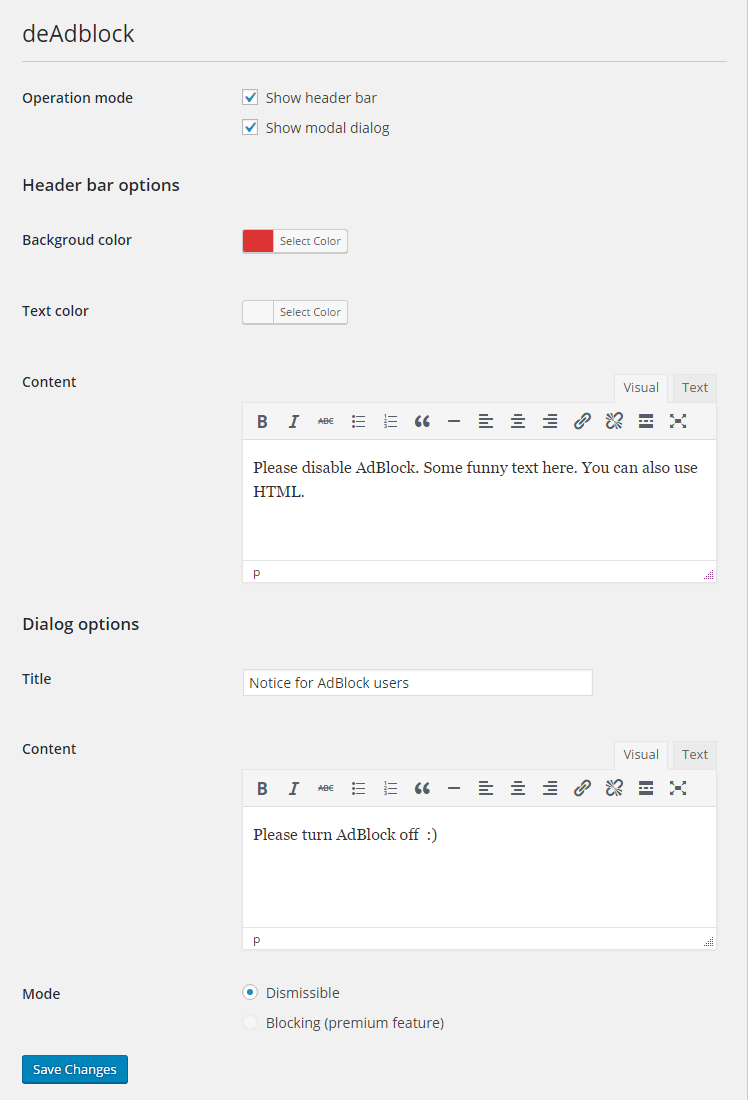Click into Dialog content text area
This screenshot has width=748, height=1100.
coord(479,867)
